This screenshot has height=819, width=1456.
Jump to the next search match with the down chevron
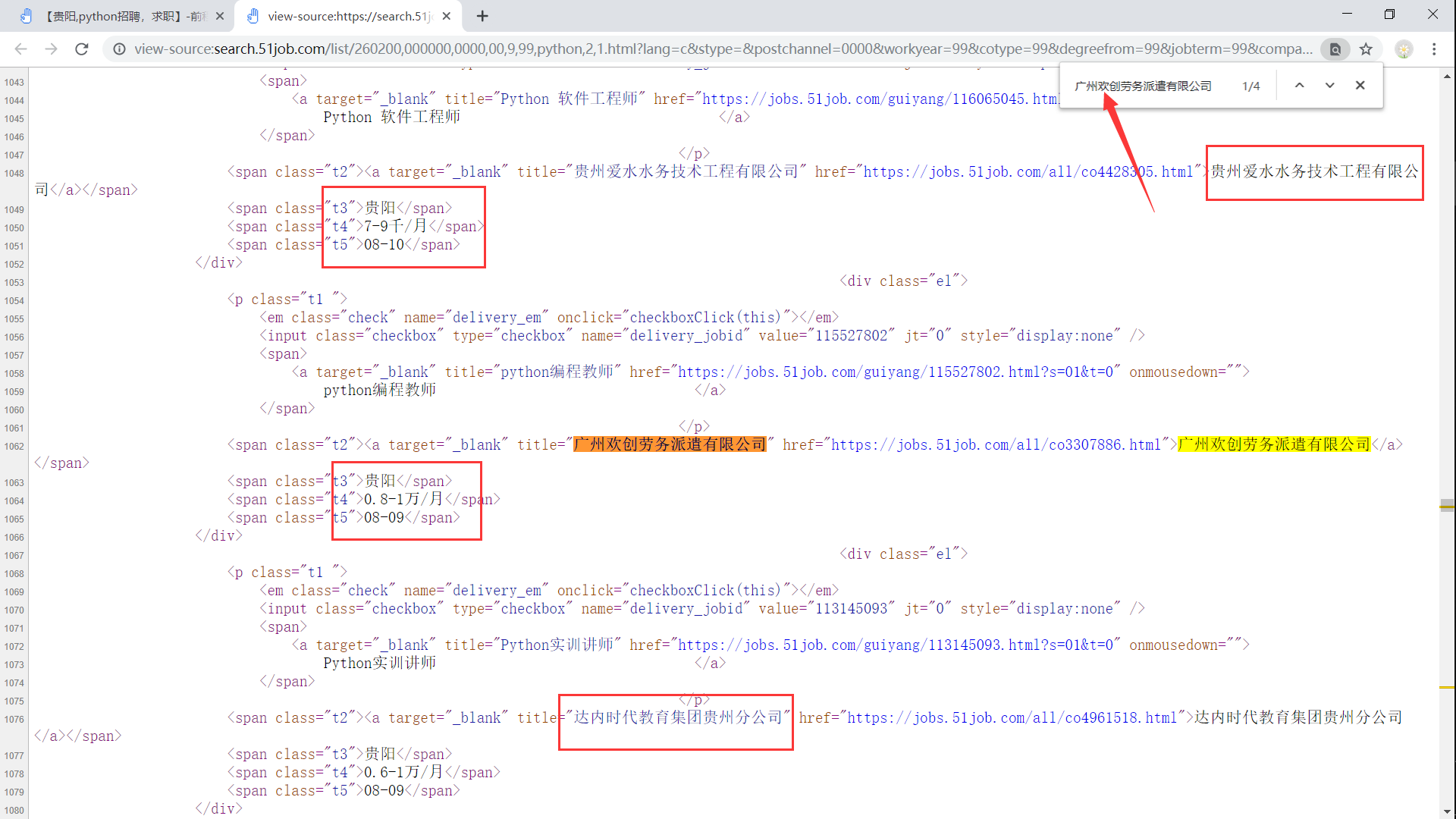pyautogui.click(x=1329, y=85)
